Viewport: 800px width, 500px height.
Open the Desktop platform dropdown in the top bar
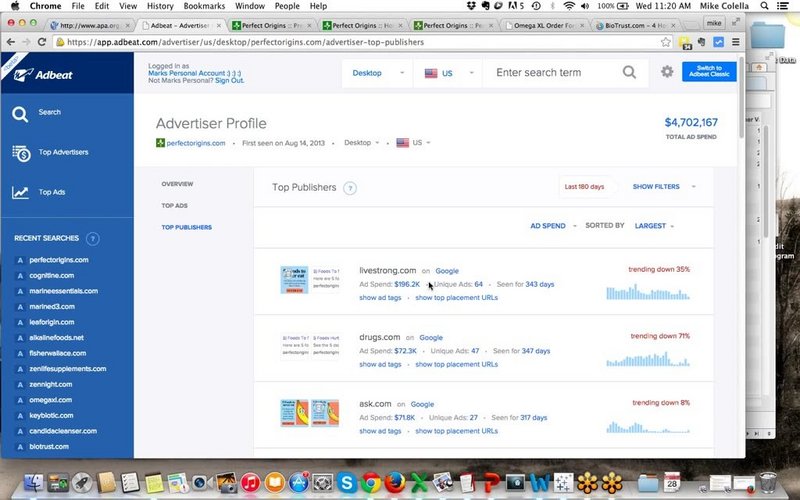tap(378, 73)
